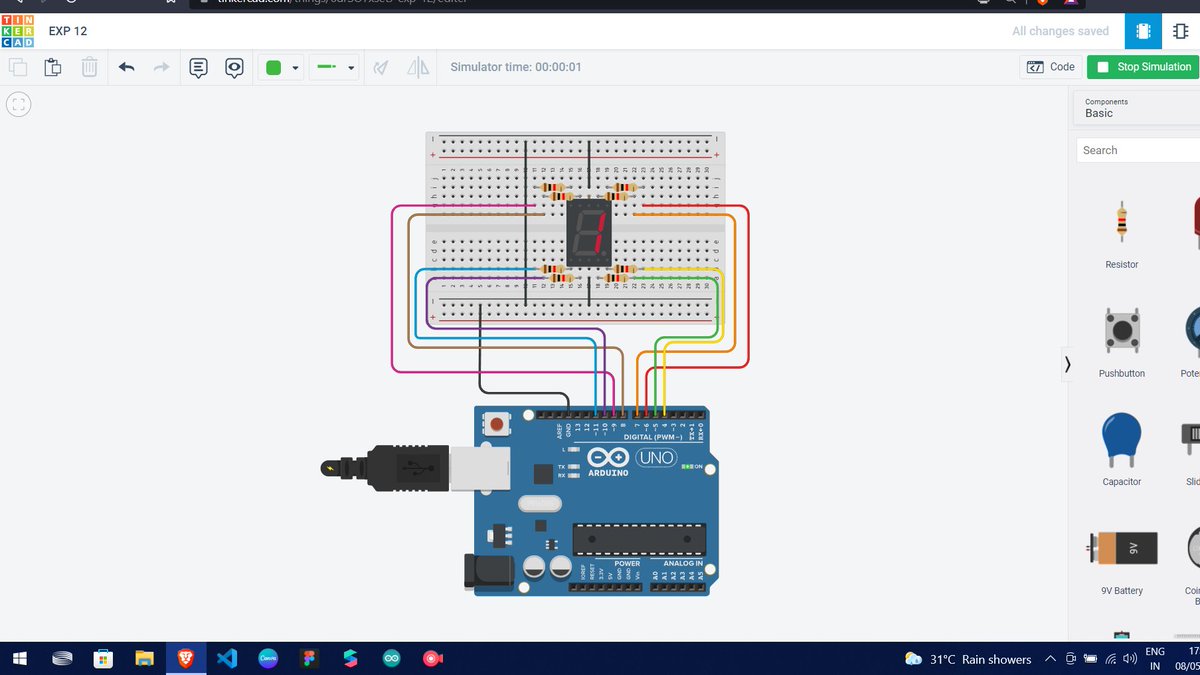Open the ENG IN language switcher

coord(1155,659)
